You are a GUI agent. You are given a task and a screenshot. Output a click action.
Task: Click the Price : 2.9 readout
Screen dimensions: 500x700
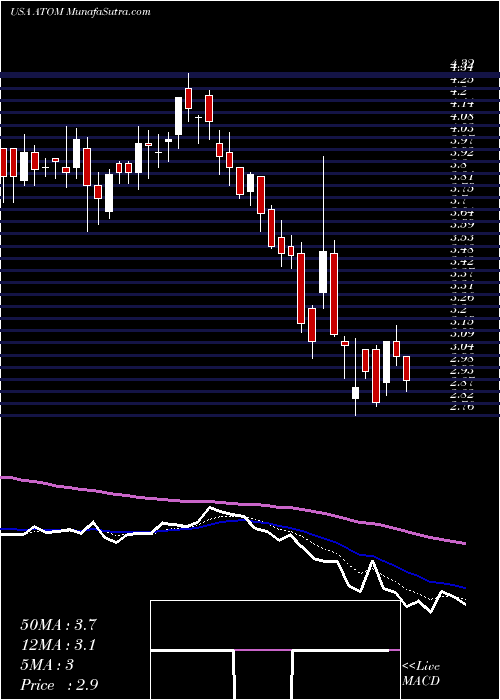click(x=59, y=685)
